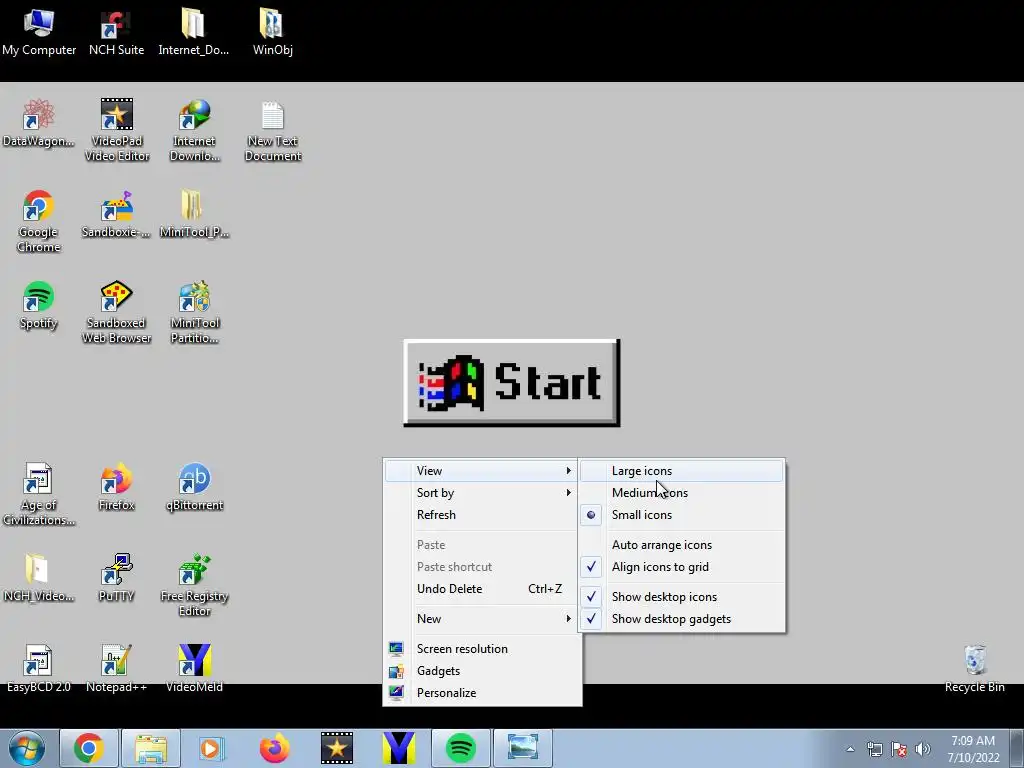This screenshot has height=768, width=1024.
Task: Select VideoPad Video Editor desktop shortcut
Action: point(116,130)
